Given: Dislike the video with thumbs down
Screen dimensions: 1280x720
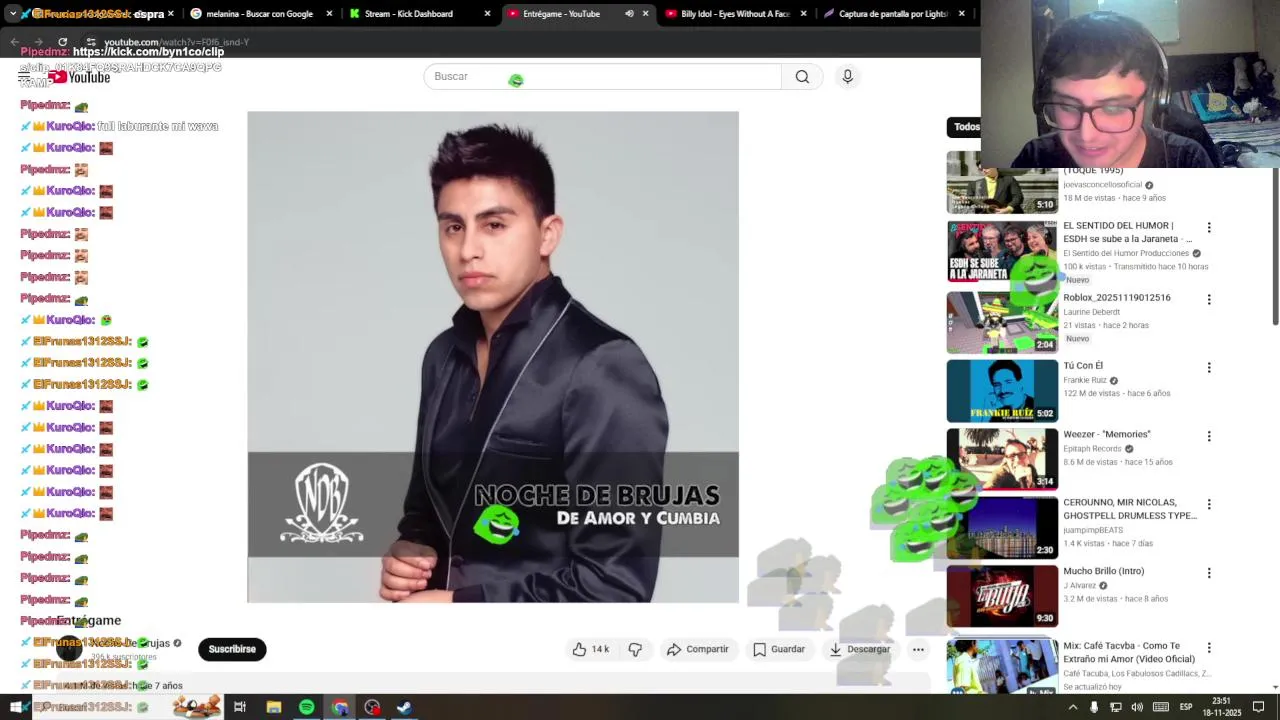Looking at the screenshot, I should [x=635, y=649].
